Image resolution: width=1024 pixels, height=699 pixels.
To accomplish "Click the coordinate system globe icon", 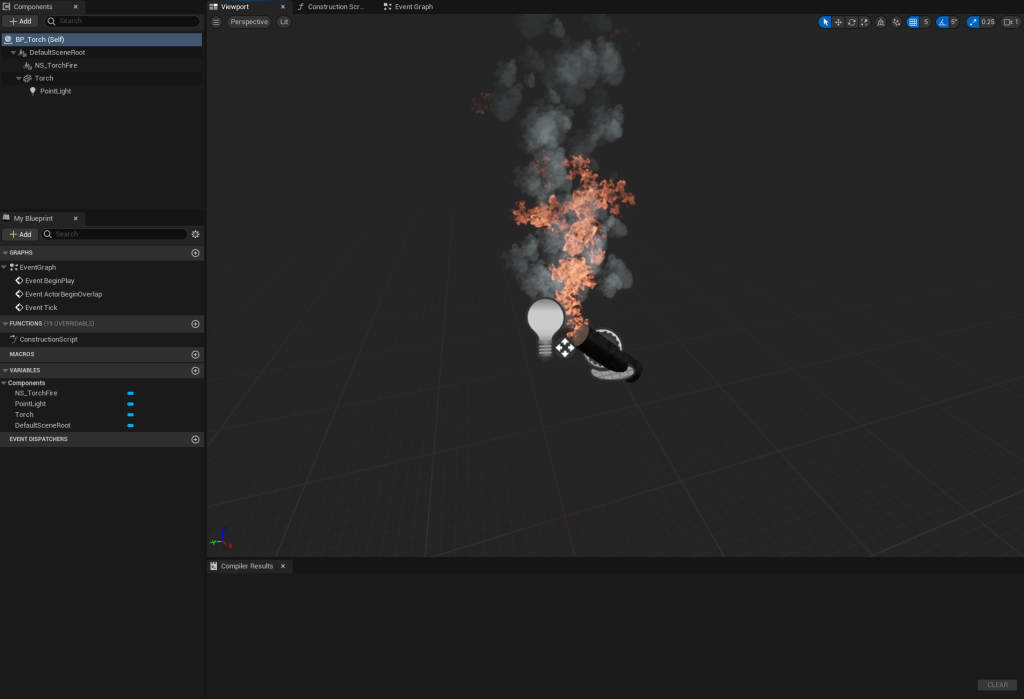I will click(x=880, y=22).
